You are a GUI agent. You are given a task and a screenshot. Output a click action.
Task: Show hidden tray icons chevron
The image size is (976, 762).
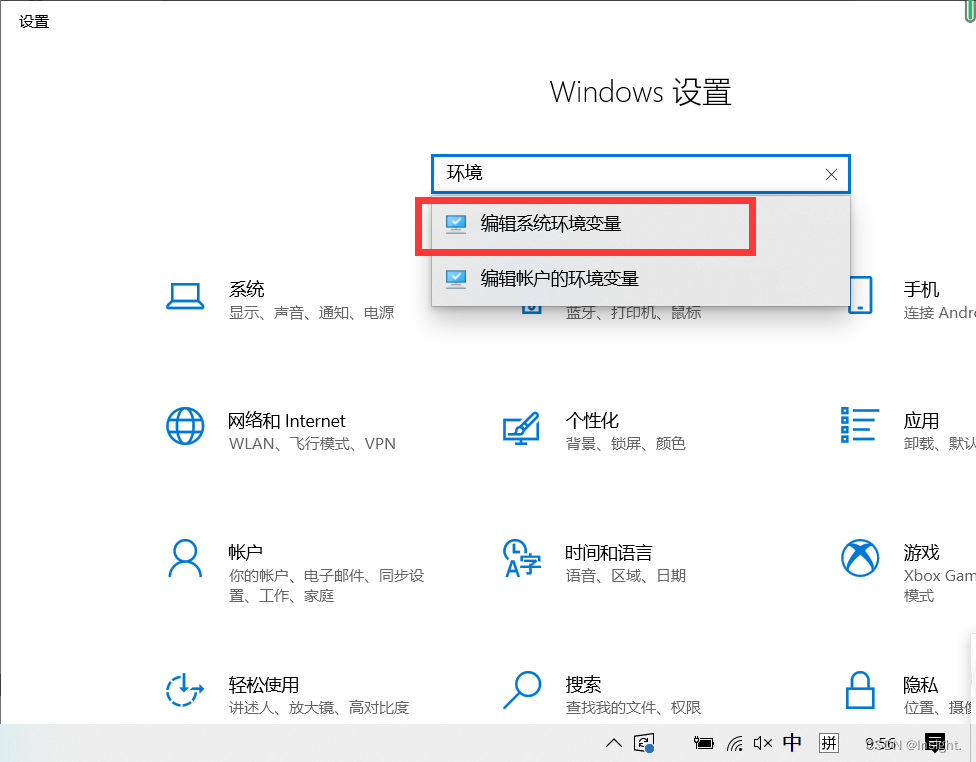(614, 743)
